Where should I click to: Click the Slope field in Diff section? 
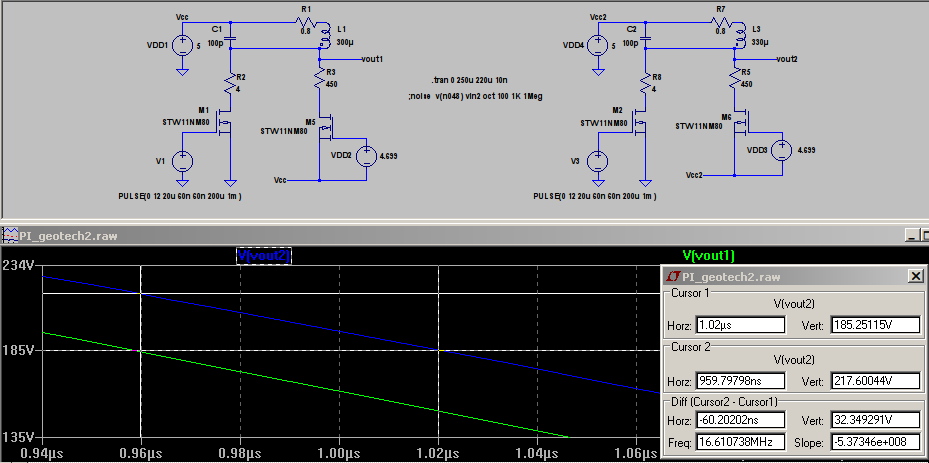coord(876,442)
